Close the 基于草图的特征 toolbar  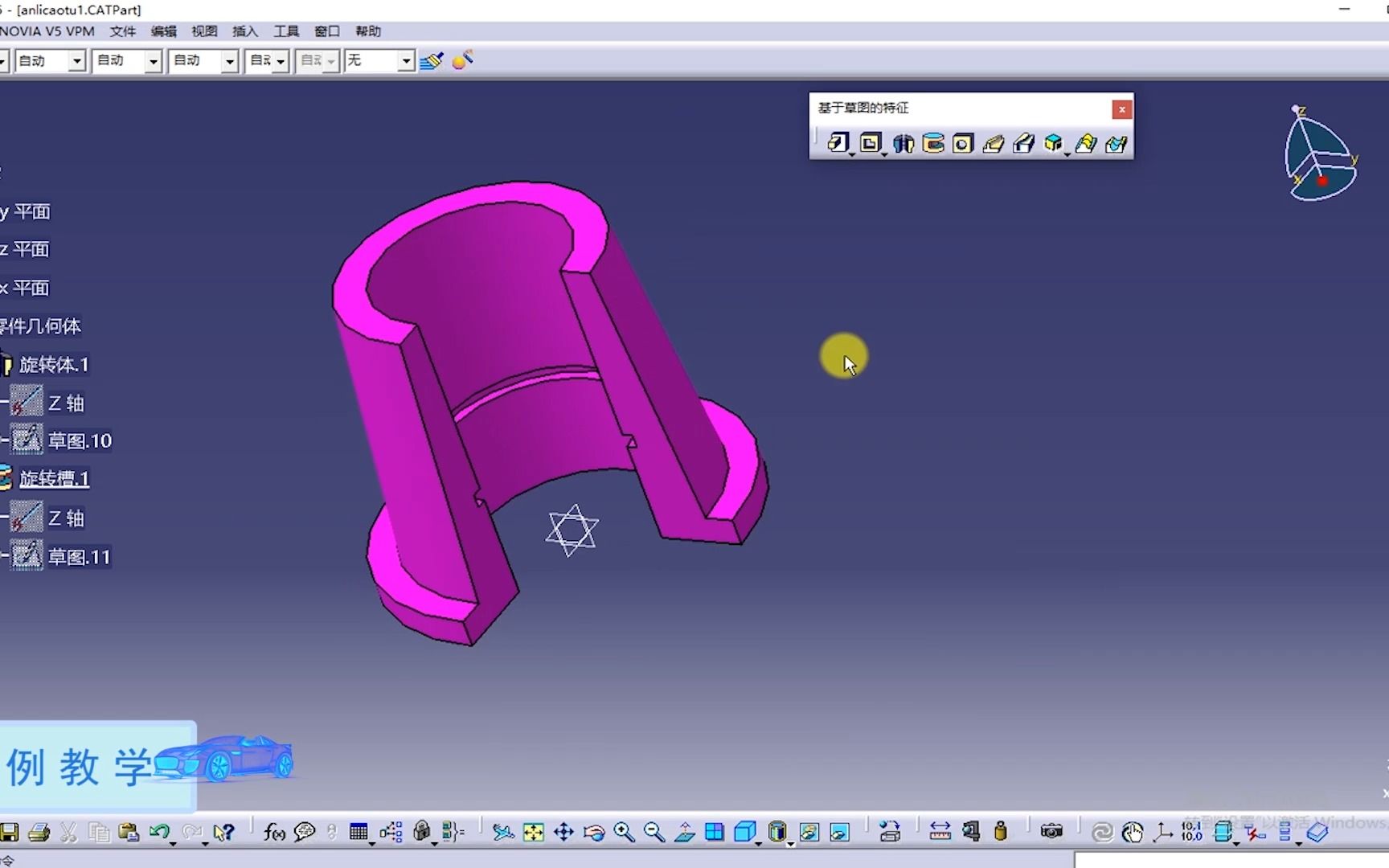point(1122,109)
